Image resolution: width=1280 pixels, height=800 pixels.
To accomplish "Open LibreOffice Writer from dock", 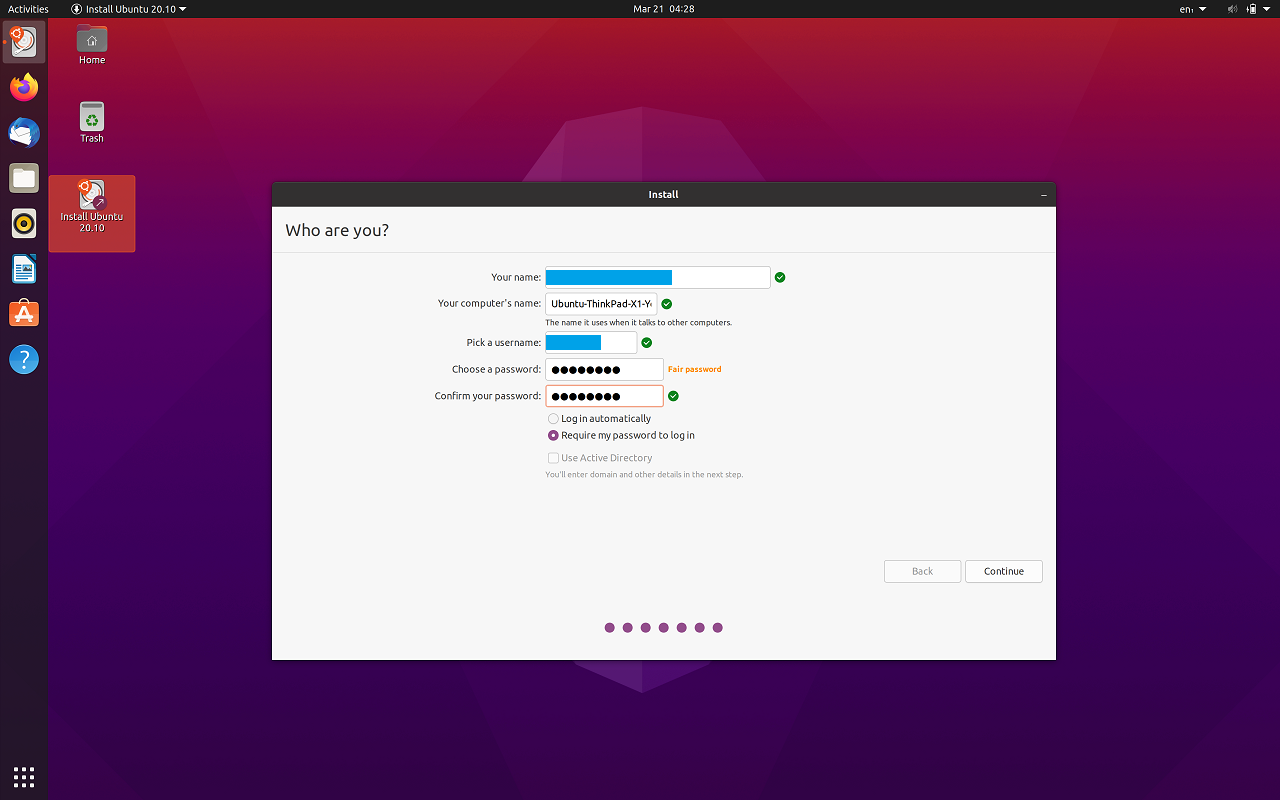I will point(24,268).
